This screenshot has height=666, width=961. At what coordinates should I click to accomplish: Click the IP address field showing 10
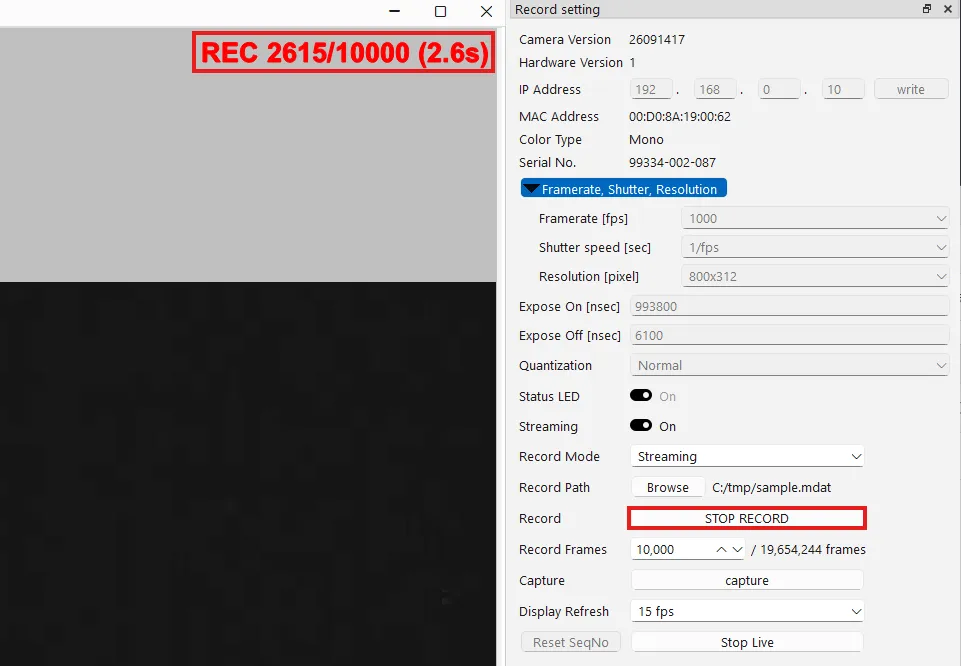[x=843, y=89]
